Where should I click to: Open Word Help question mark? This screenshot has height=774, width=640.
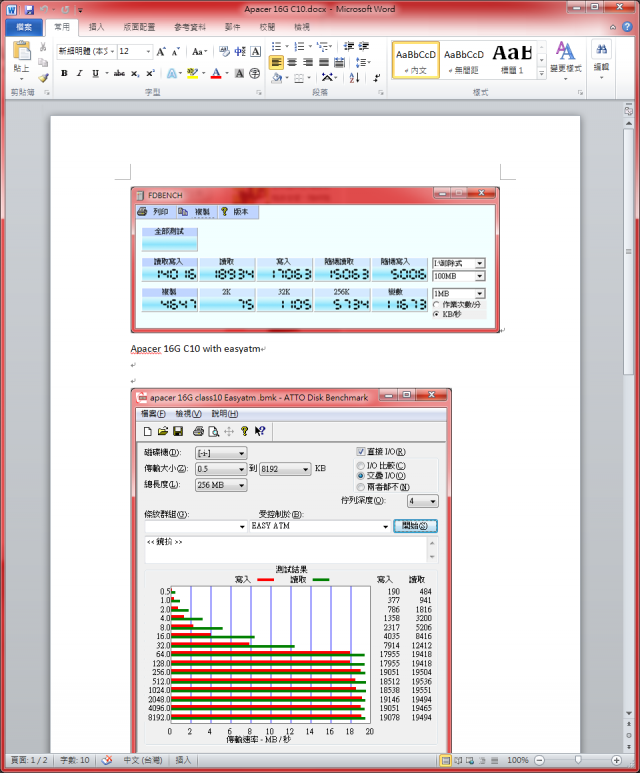pos(627,27)
